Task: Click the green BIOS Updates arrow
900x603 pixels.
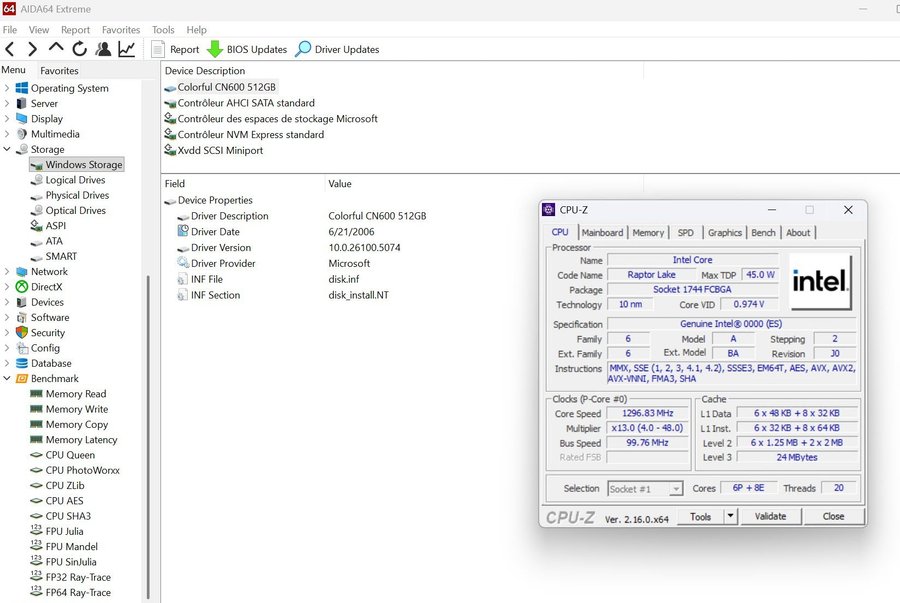Action: tap(215, 49)
